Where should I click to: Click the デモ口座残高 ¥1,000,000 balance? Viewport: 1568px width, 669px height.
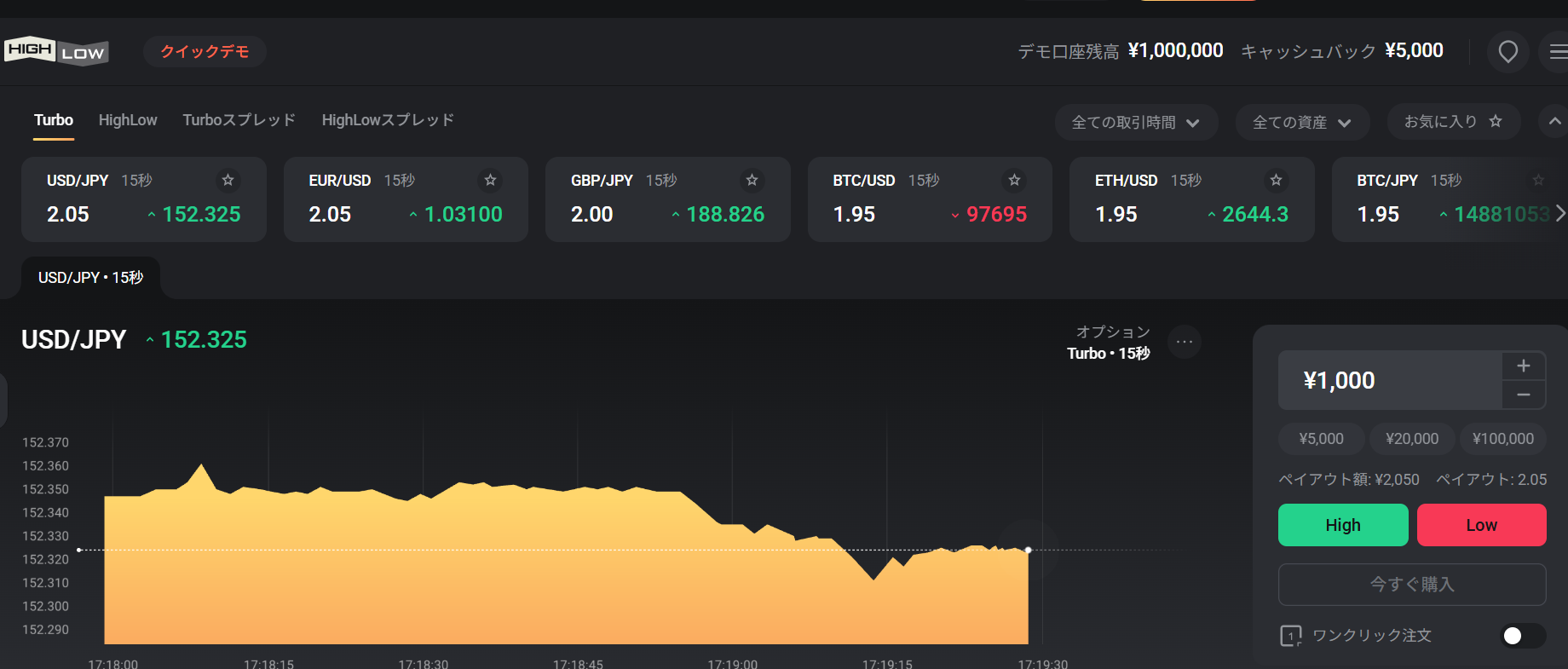[x=1121, y=51]
